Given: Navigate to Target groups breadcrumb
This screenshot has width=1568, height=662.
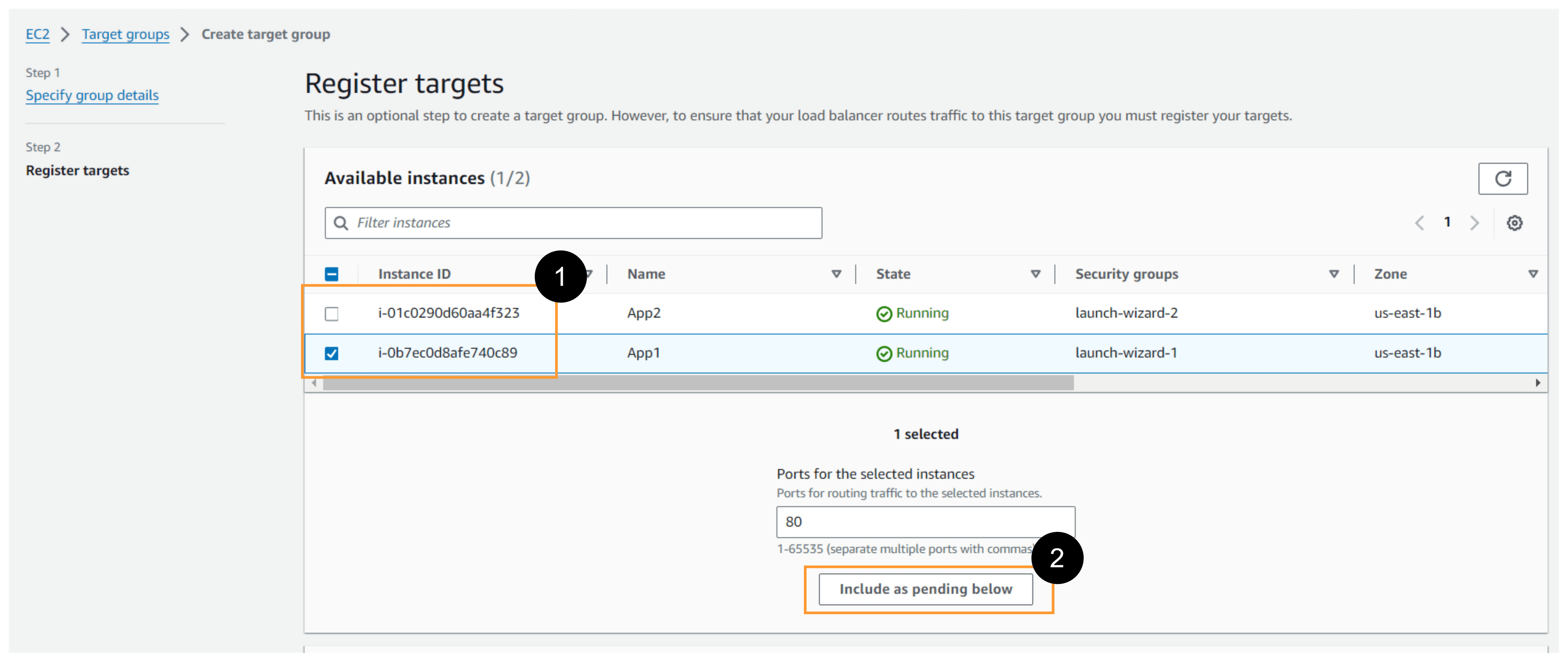Looking at the screenshot, I should 126,35.
